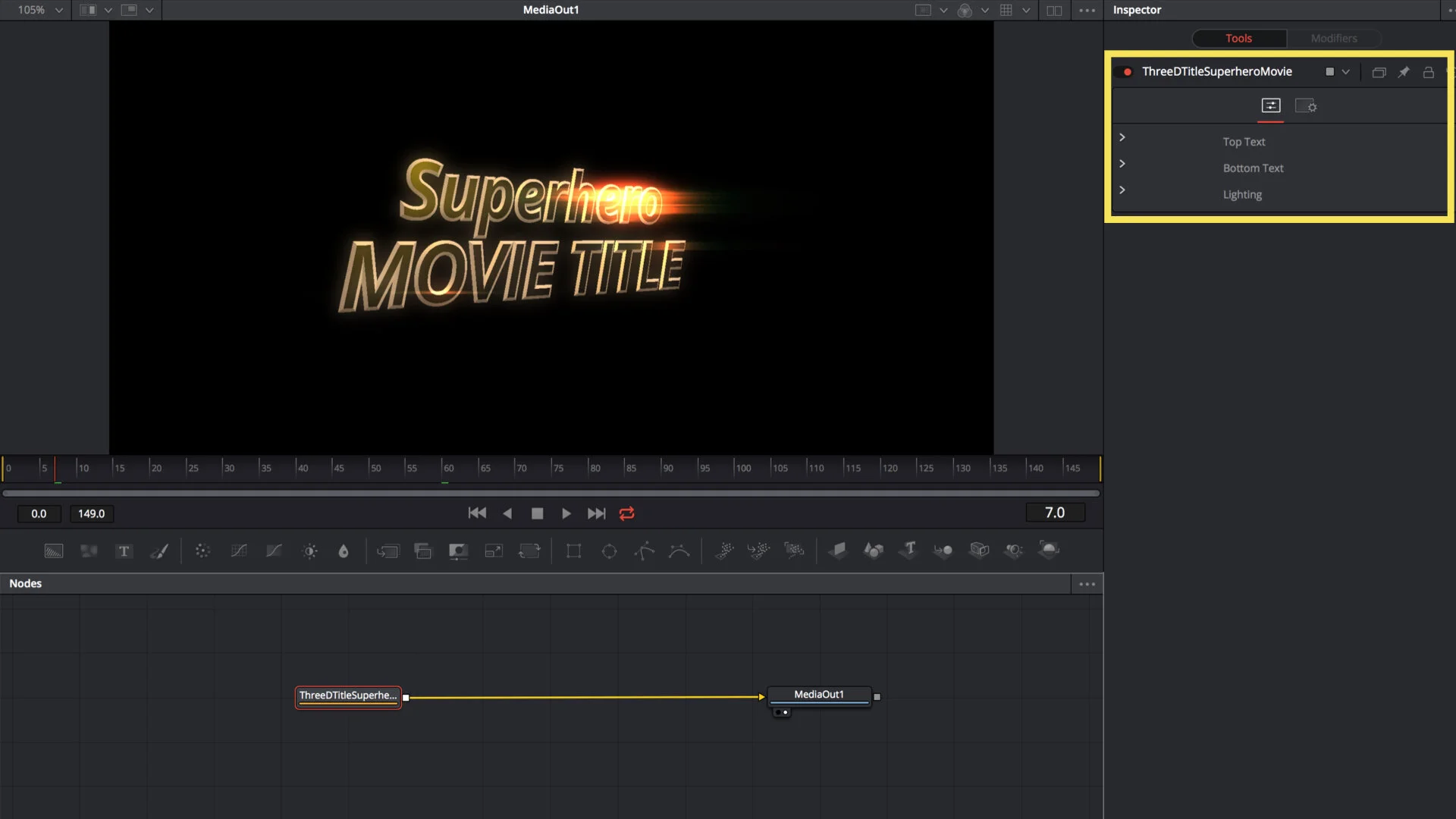Pin the ThreeDTitleSuperheroMovie inspector controls
The height and width of the screenshot is (819, 1456).
(x=1404, y=72)
